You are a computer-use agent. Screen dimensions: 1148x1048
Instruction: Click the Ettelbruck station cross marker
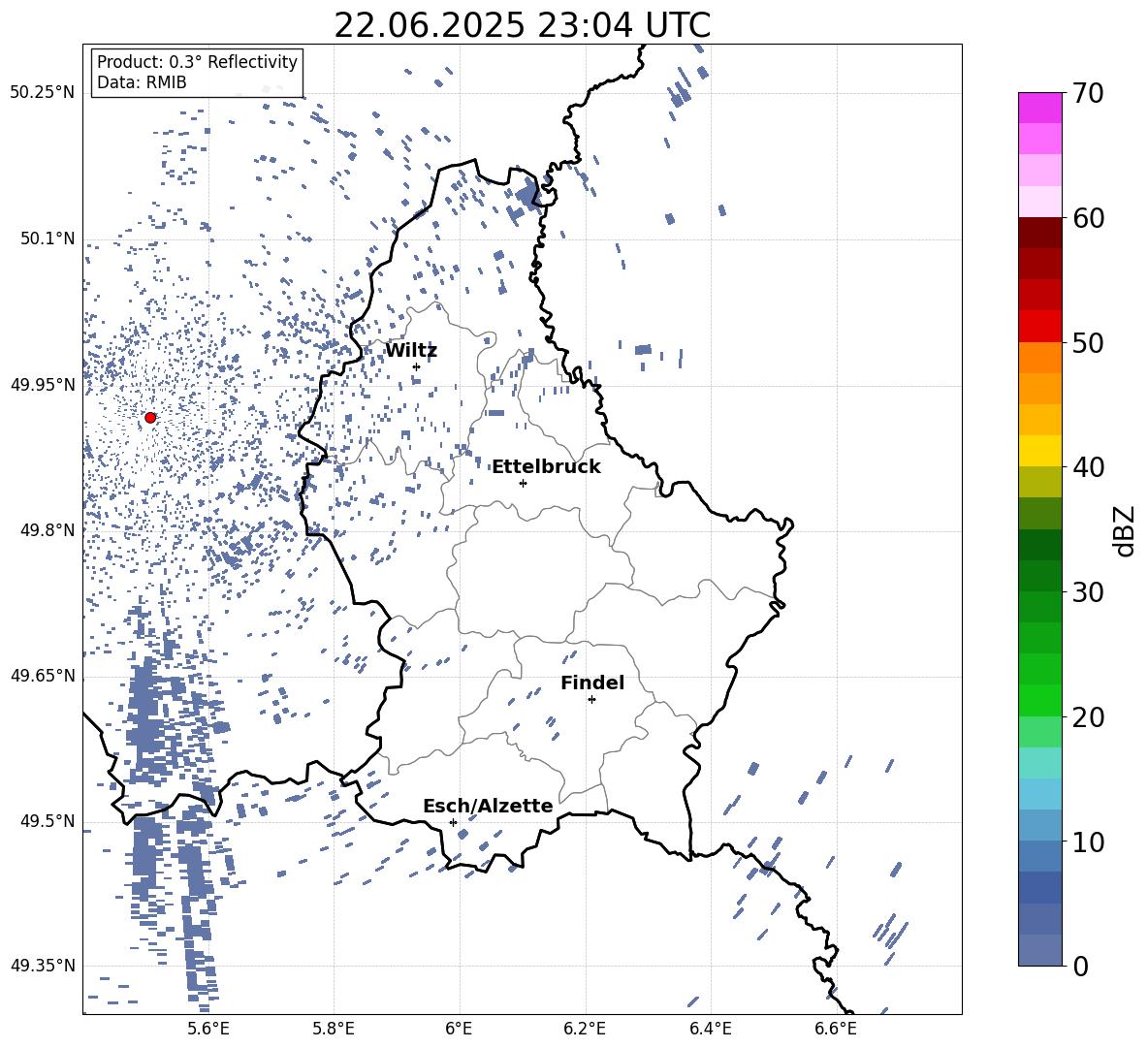(523, 483)
